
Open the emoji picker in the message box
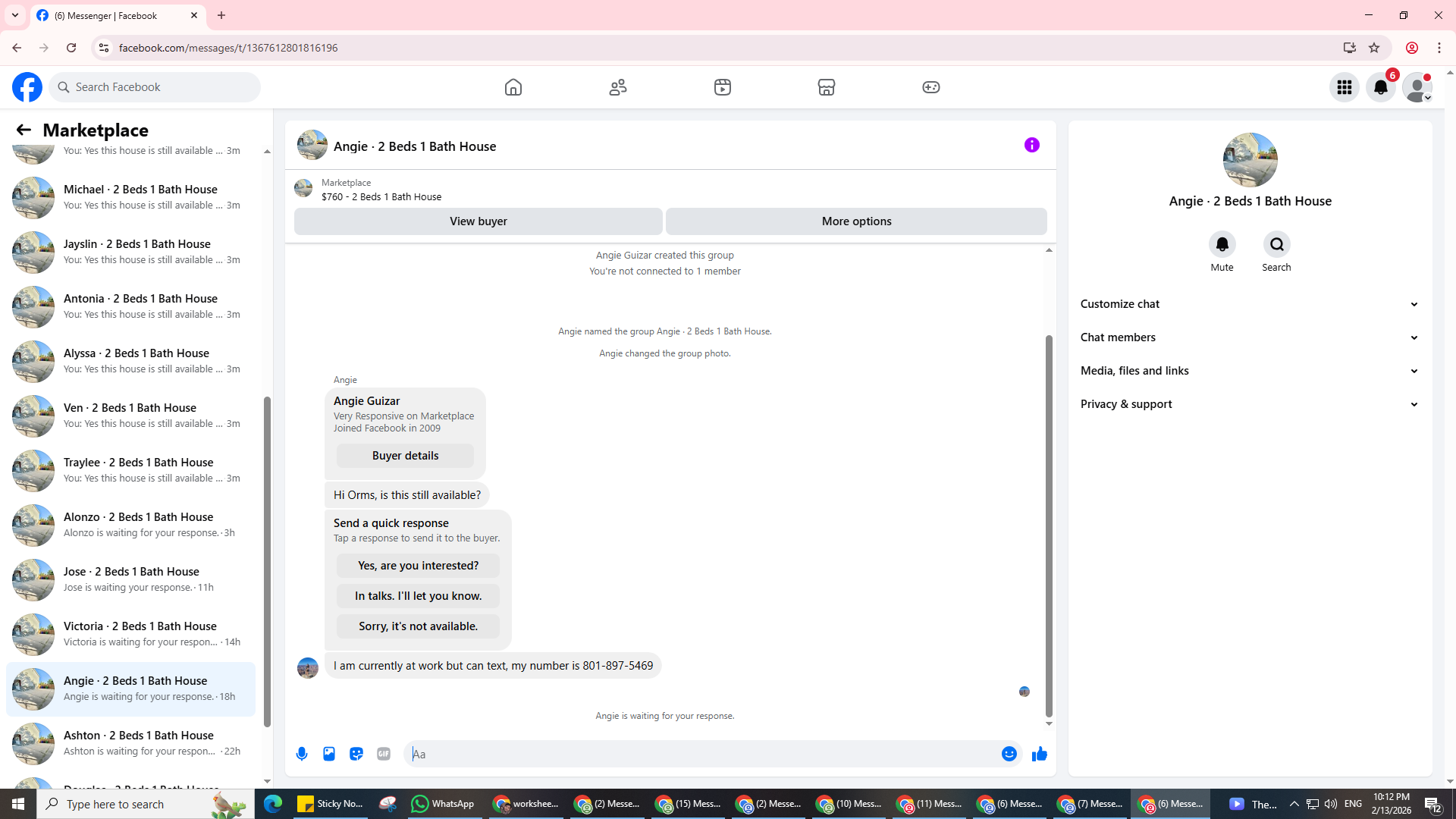click(x=1009, y=754)
